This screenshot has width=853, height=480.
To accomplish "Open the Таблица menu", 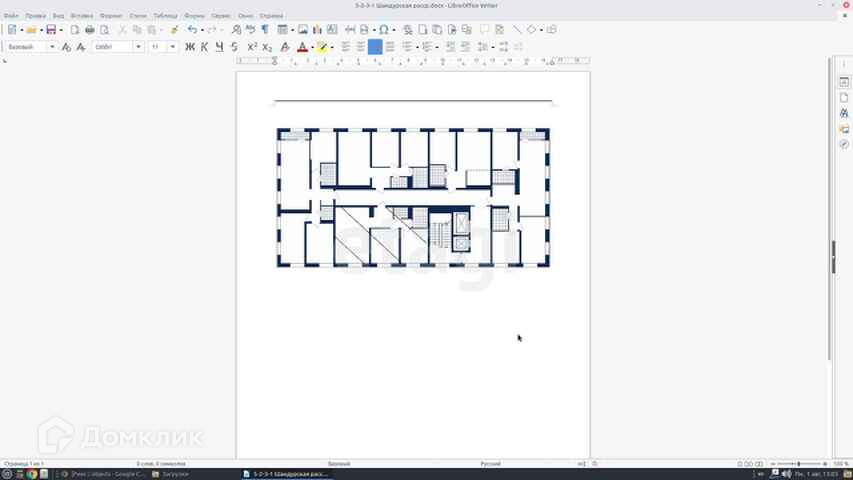I will pos(165,16).
